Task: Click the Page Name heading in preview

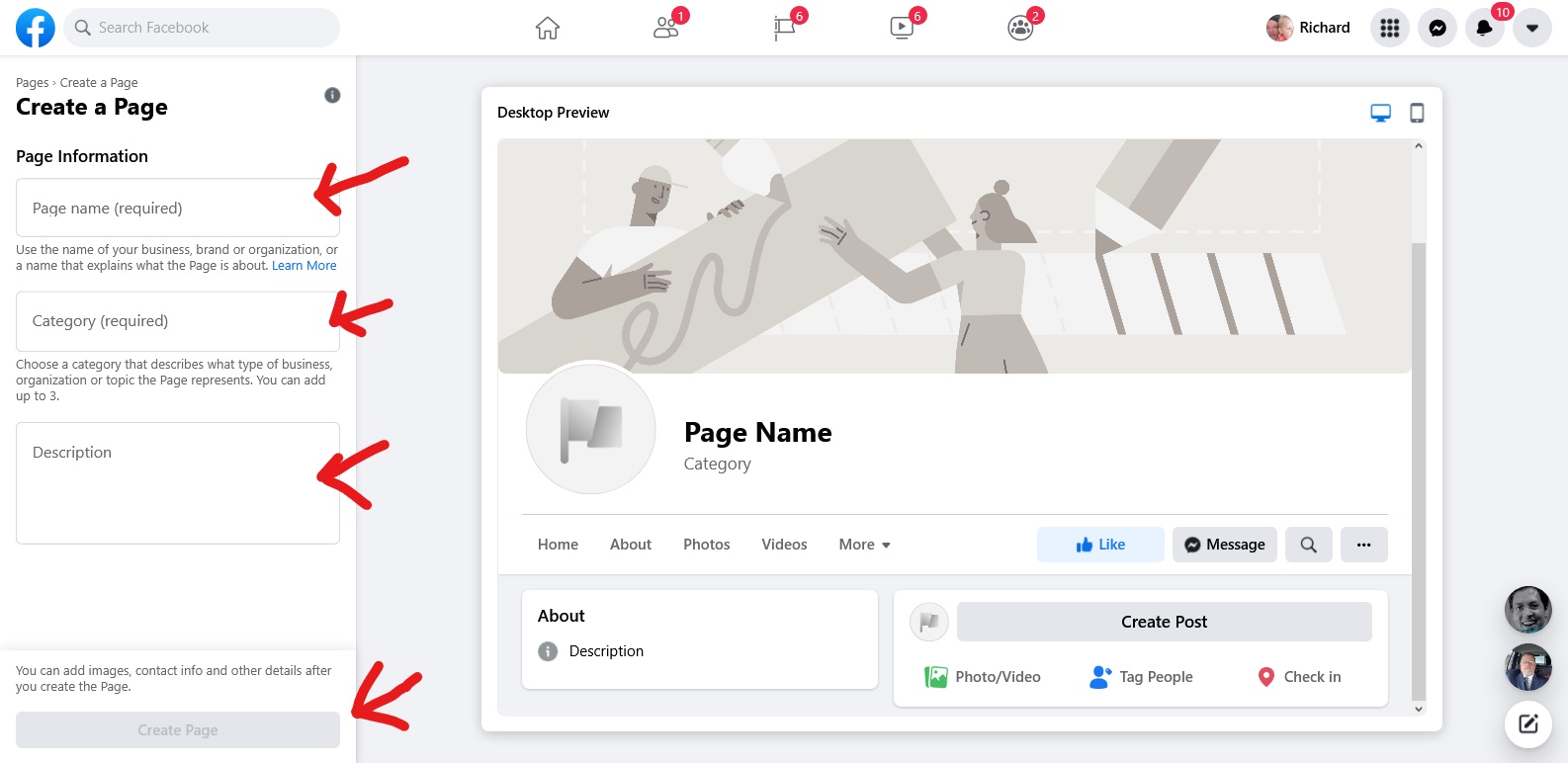Action: click(x=758, y=433)
